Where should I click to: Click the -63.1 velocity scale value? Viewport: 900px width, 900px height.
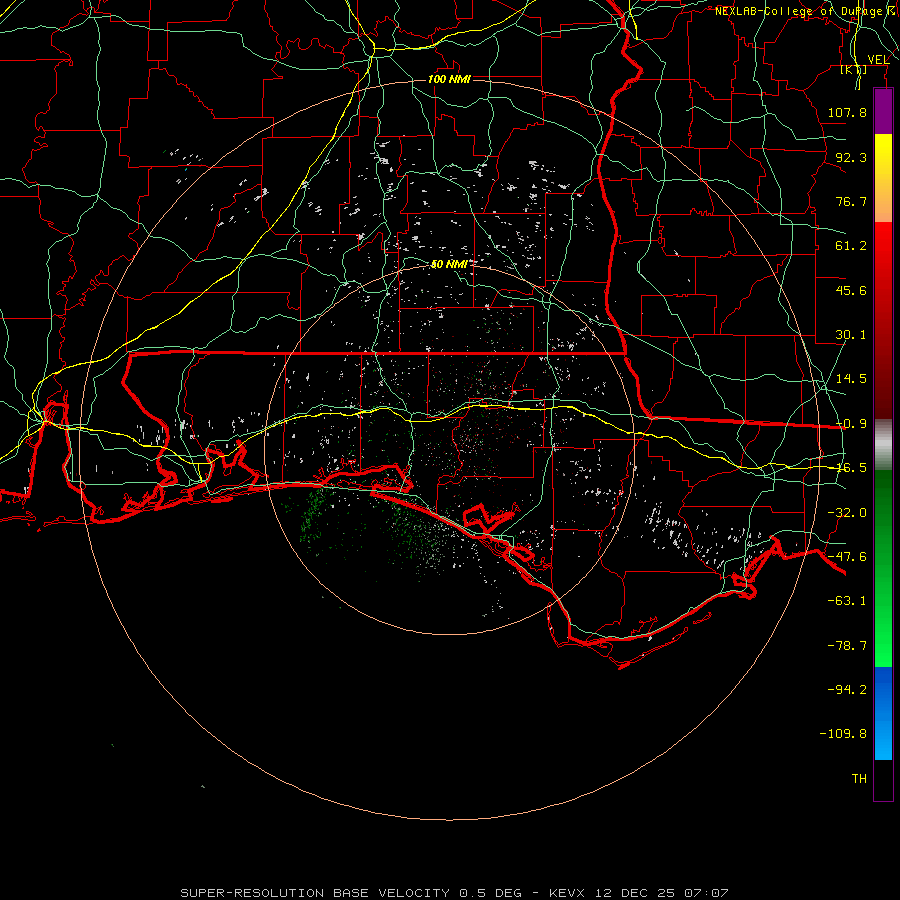(847, 601)
